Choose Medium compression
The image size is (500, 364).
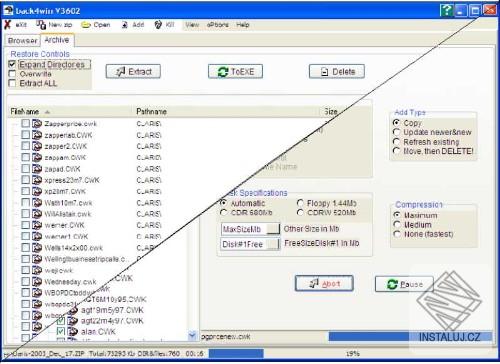397,225
